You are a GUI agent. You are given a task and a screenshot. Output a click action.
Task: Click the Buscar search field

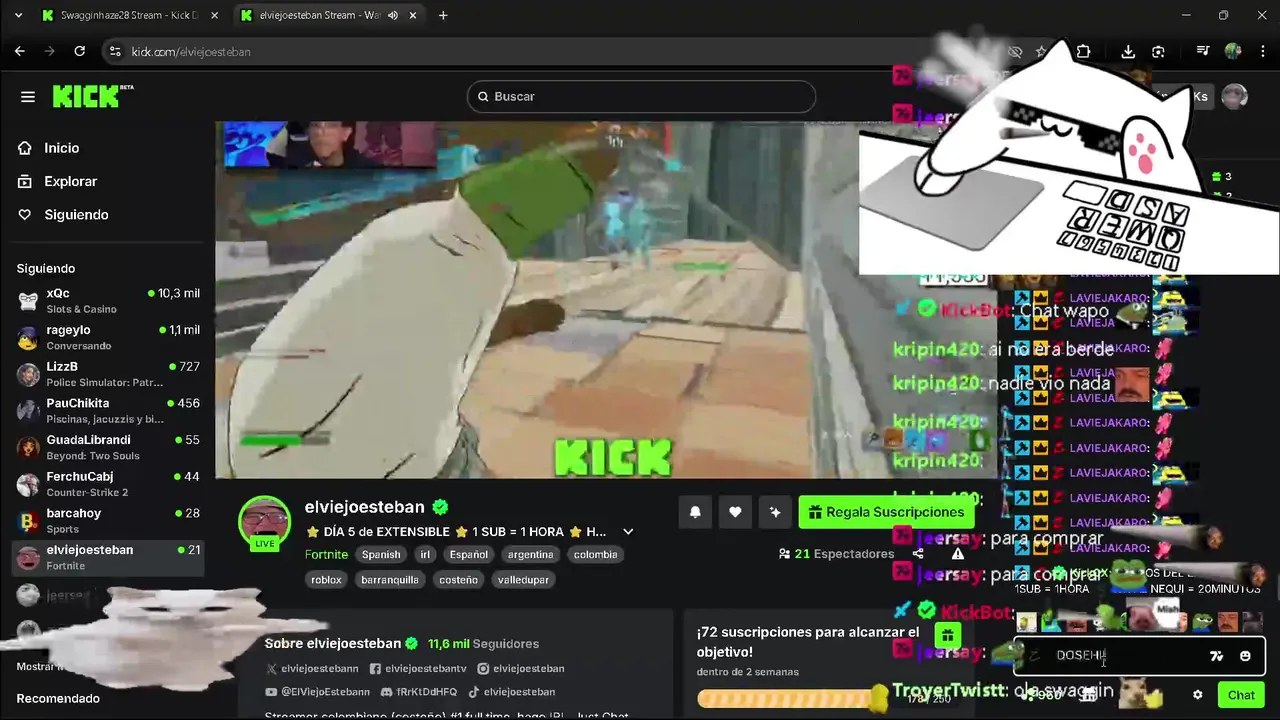pos(641,96)
